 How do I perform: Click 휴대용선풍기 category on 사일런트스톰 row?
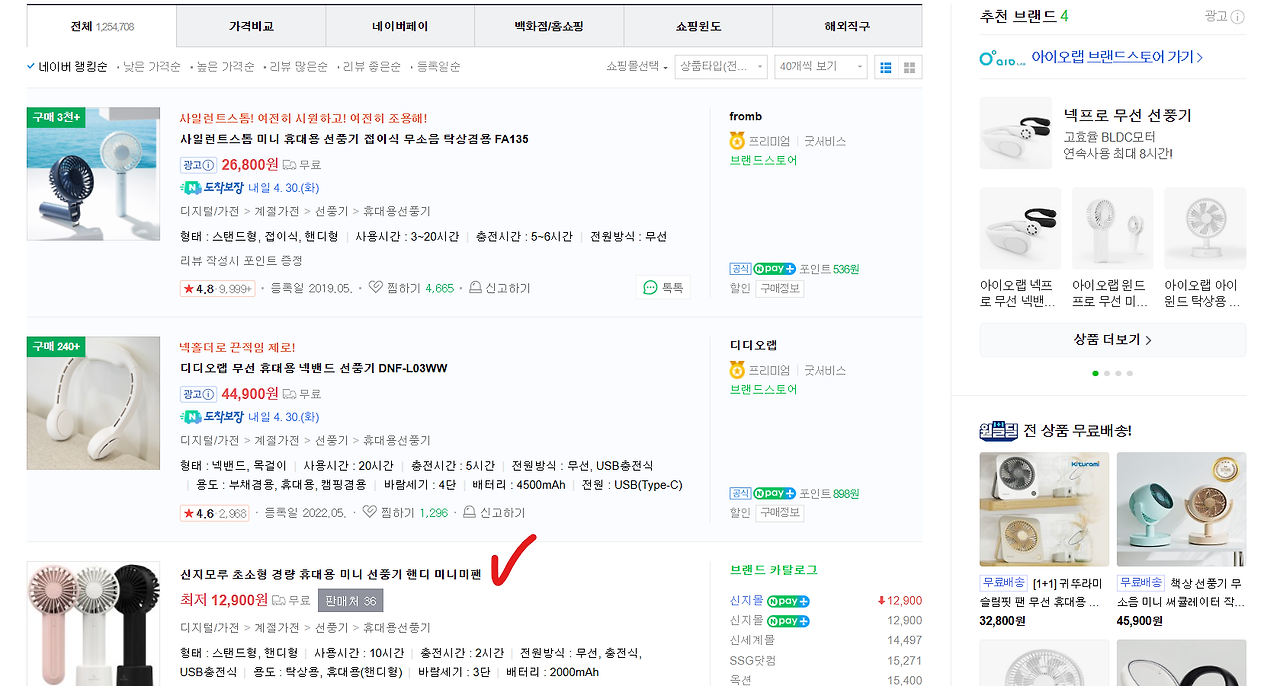click(397, 211)
